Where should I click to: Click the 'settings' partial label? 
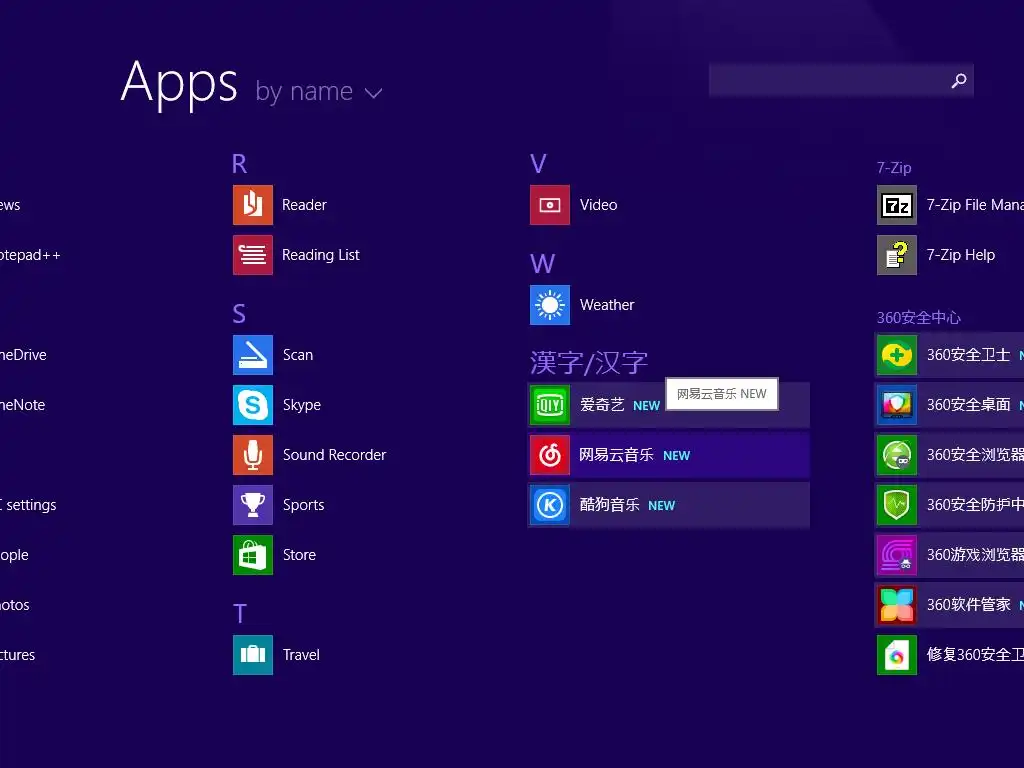click(31, 505)
